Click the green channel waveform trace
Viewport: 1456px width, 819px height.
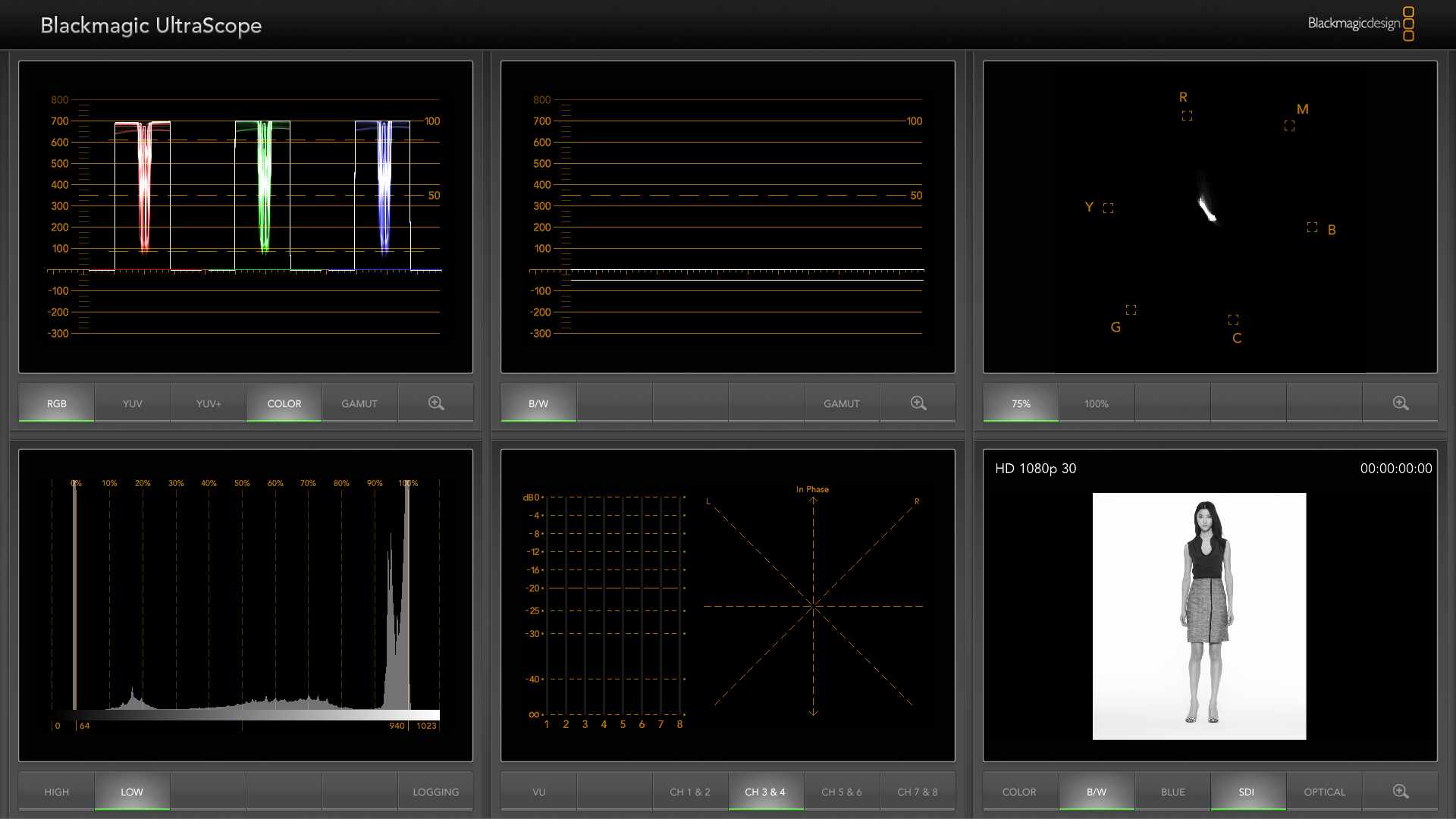click(x=263, y=190)
